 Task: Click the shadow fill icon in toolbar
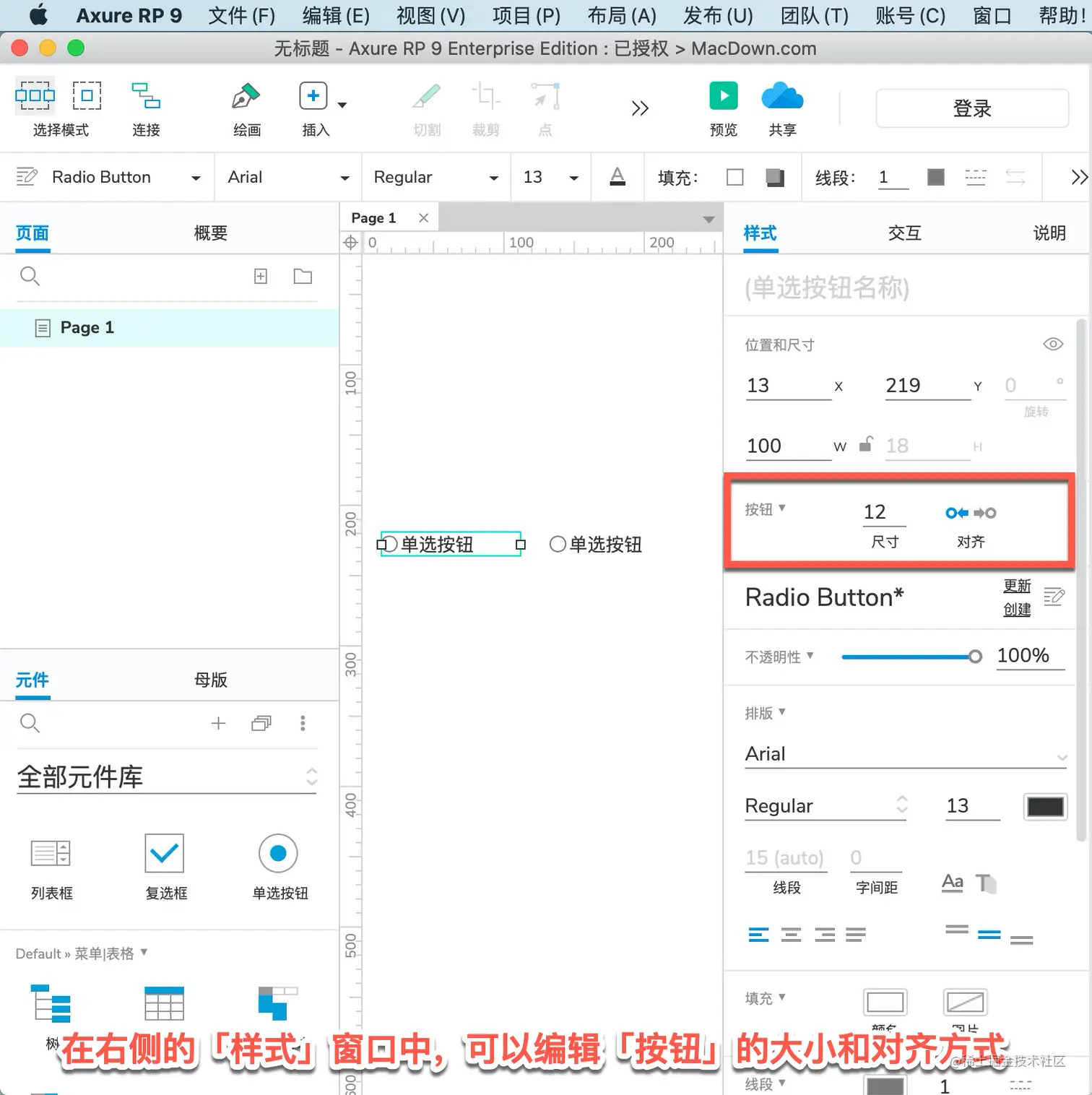point(775,178)
